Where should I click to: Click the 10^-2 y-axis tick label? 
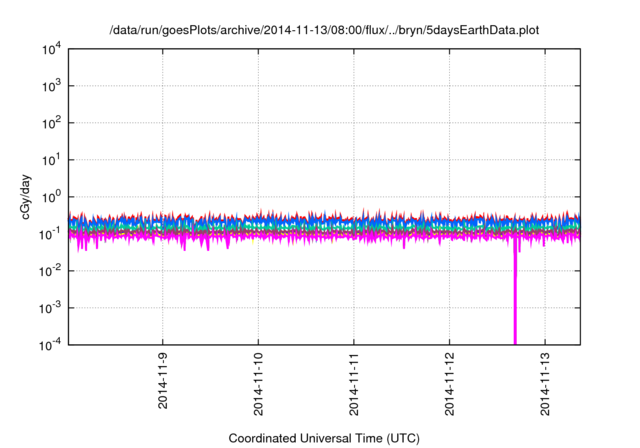tap(47, 270)
